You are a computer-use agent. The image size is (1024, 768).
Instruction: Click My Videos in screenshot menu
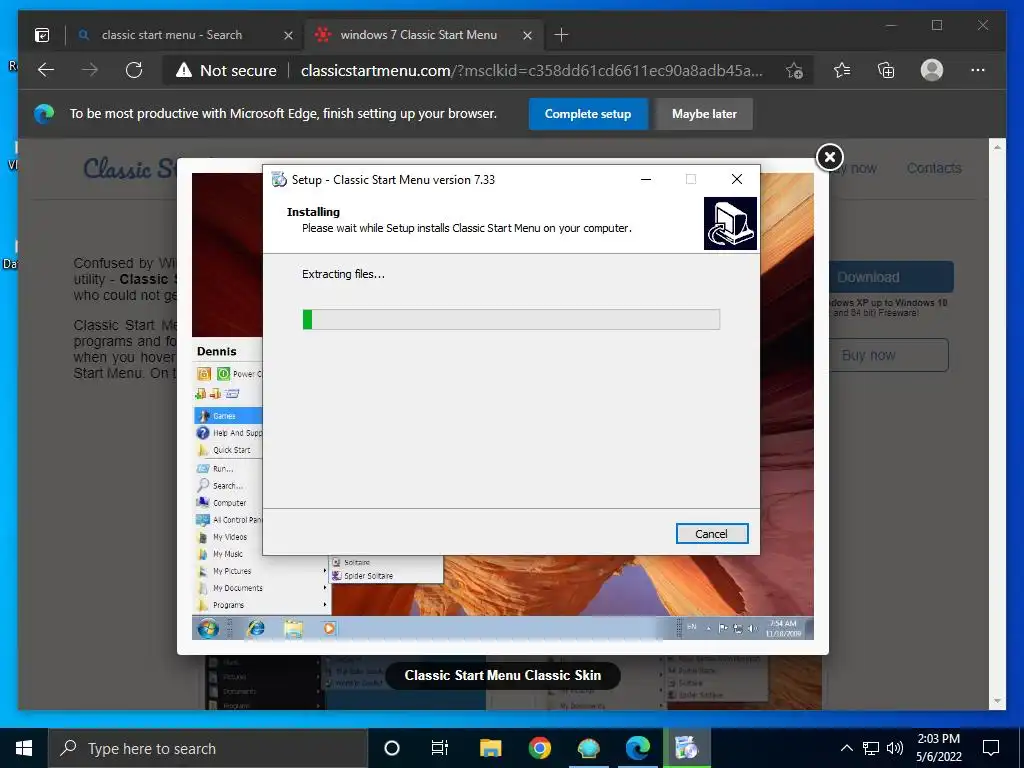click(229, 537)
